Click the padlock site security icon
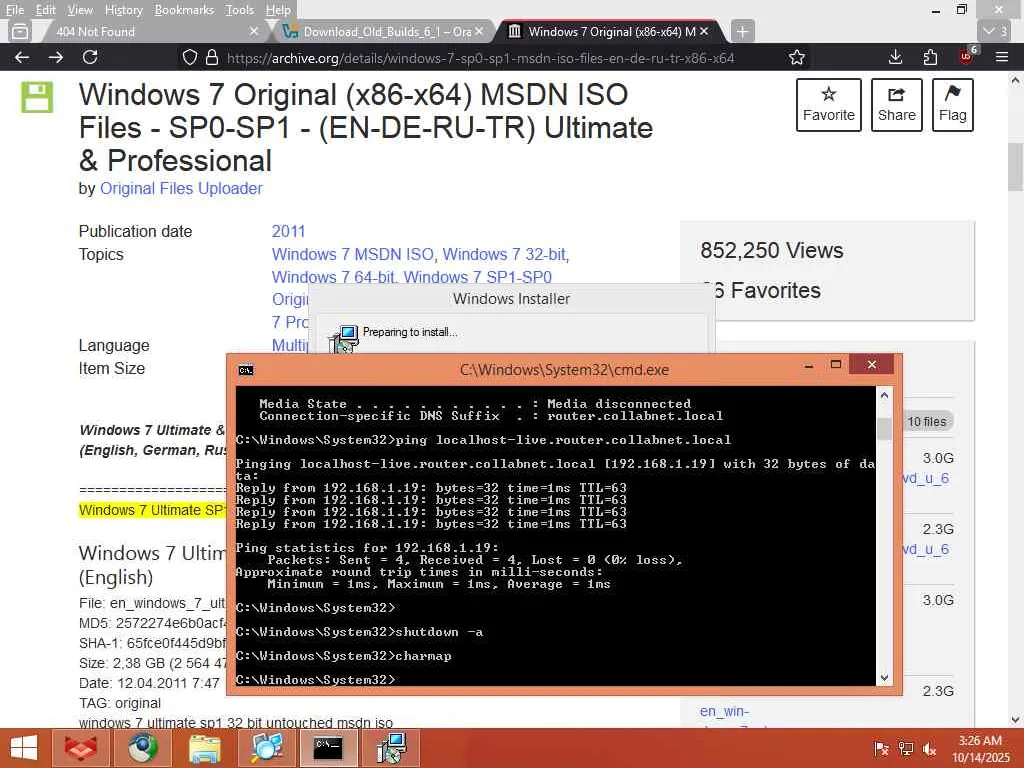This screenshot has width=1024, height=768. 212,57
